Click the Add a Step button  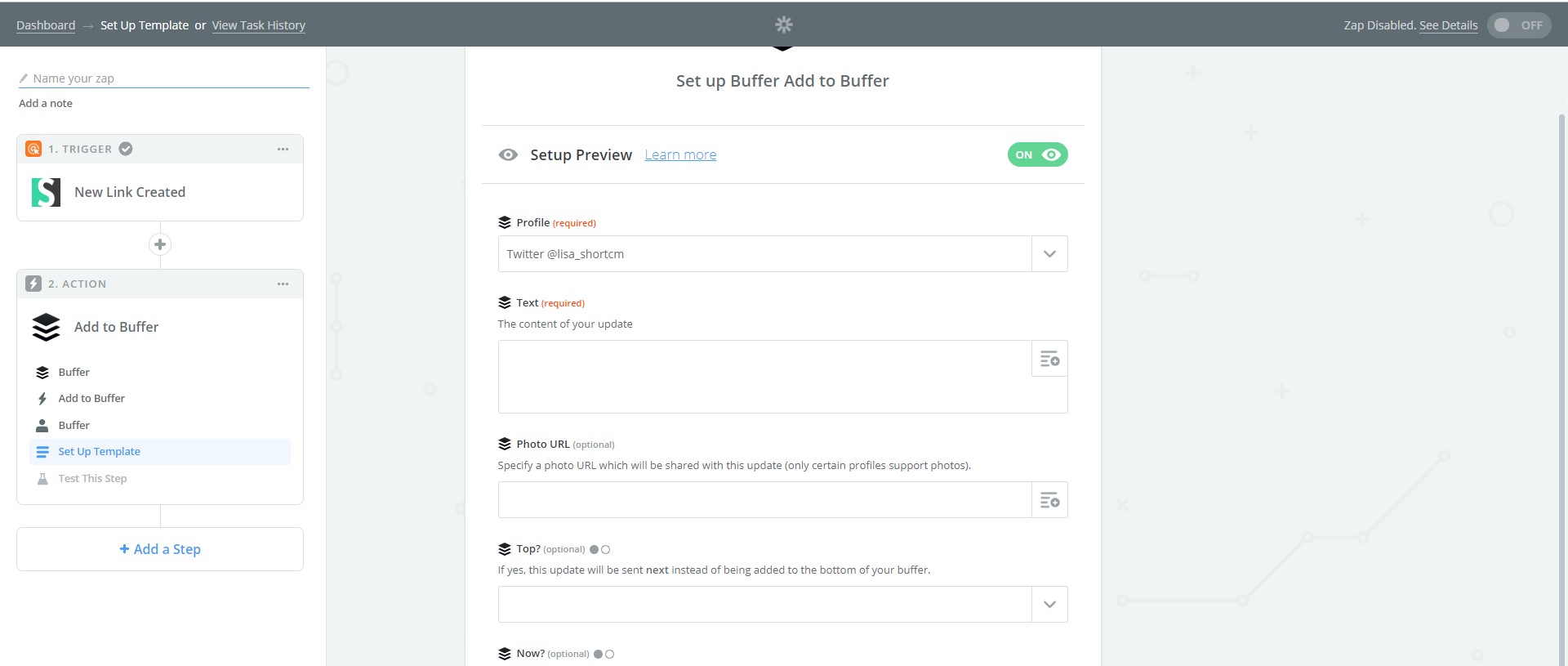point(159,548)
